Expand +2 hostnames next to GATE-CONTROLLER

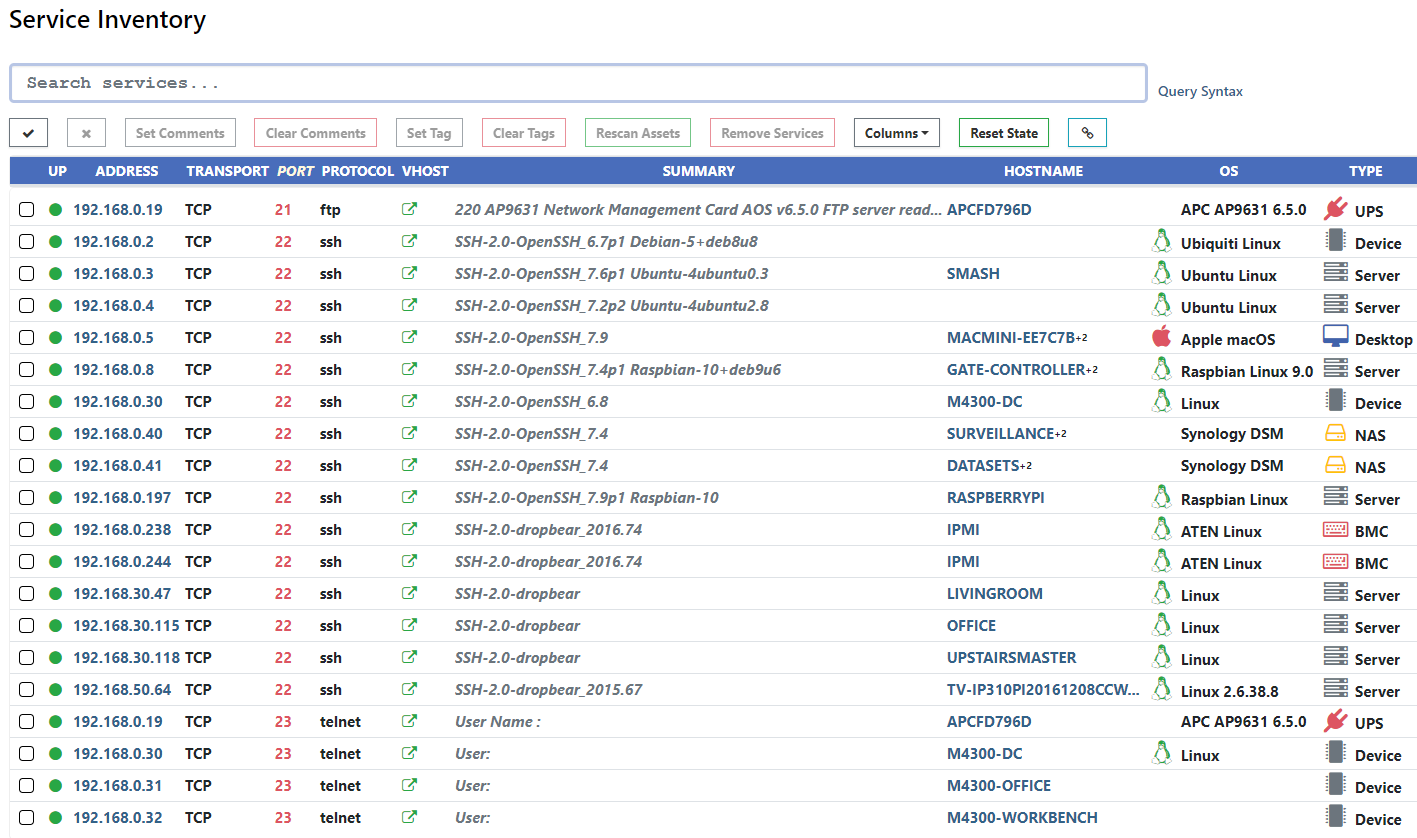tap(1092, 370)
